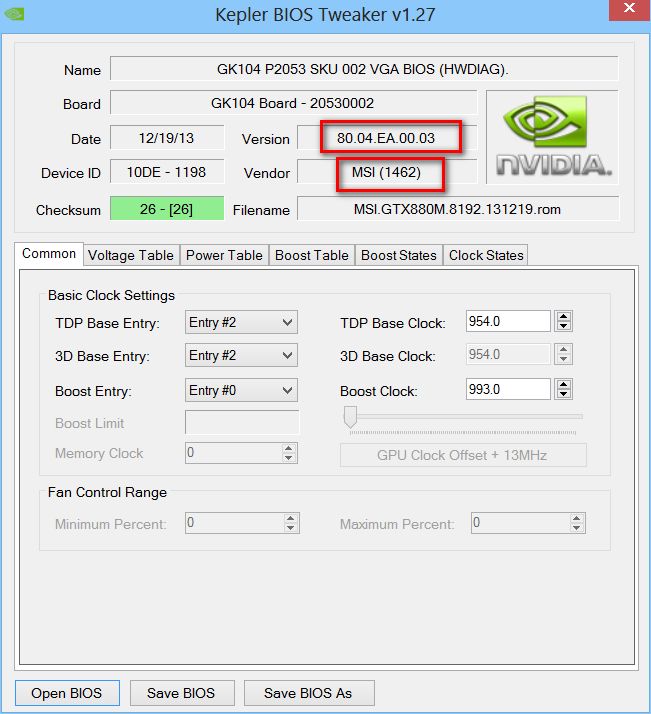Open the TDP Base Entry dropdown

[x=241, y=322]
